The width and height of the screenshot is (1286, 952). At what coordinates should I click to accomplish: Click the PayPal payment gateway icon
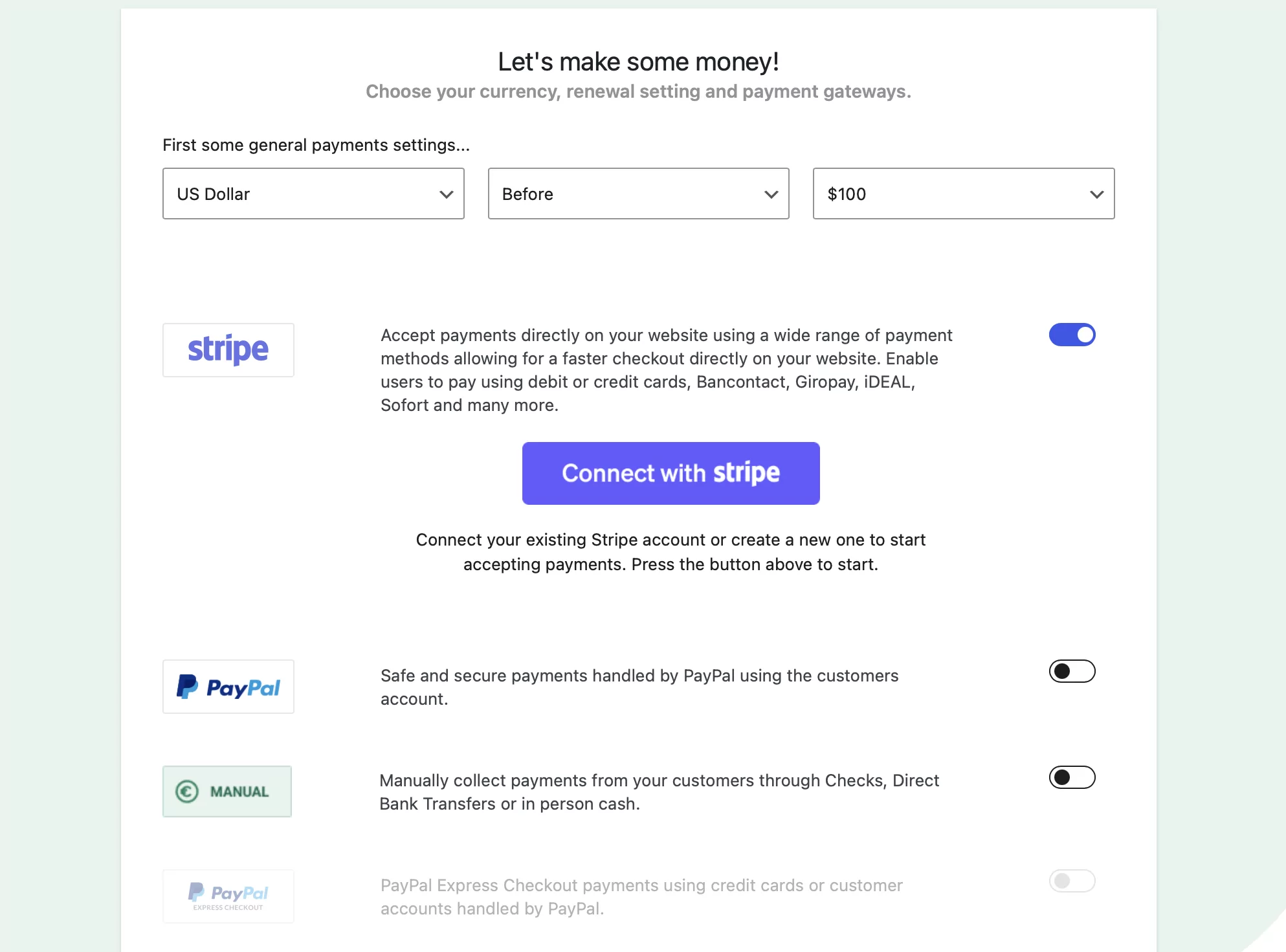[228, 686]
